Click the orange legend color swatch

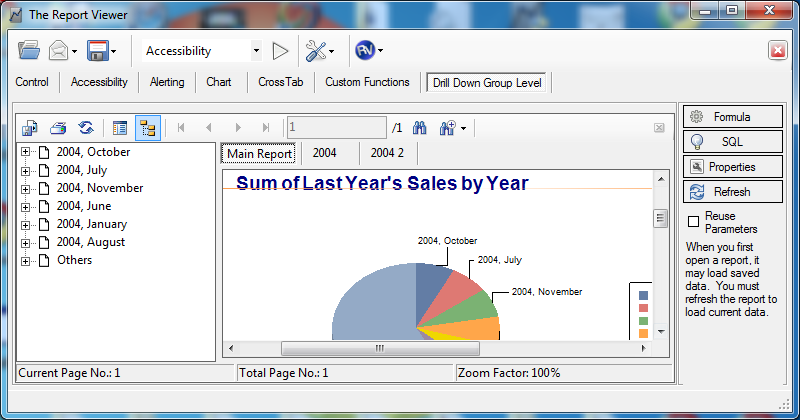[643, 333]
